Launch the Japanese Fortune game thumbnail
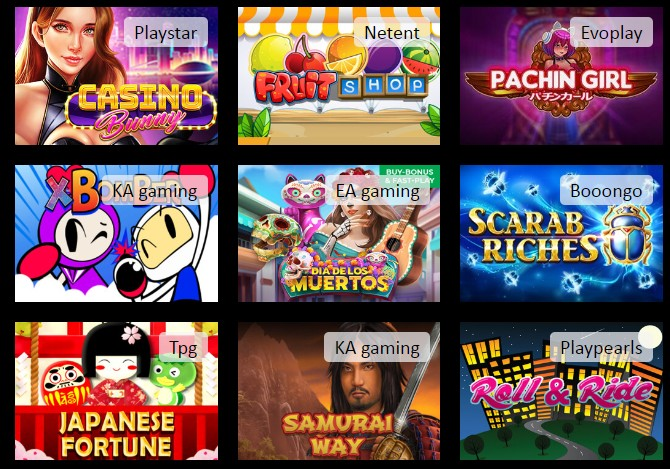 (x=116, y=391)
